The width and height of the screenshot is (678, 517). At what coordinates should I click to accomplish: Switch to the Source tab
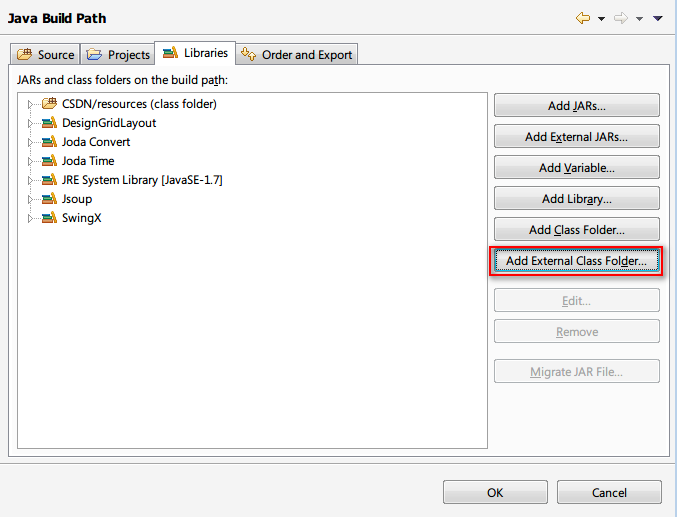coord(45,54)
